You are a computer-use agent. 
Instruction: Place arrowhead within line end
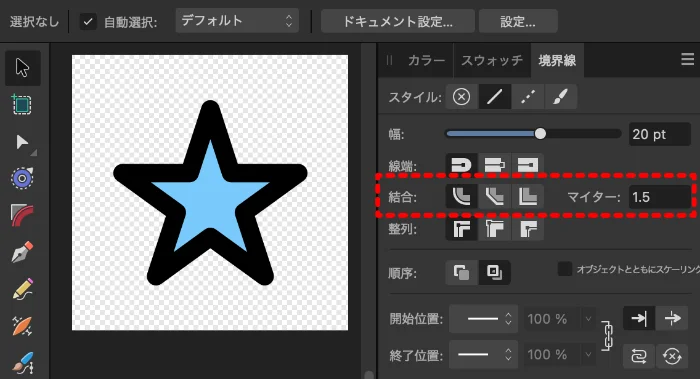(x=639, y=318)
